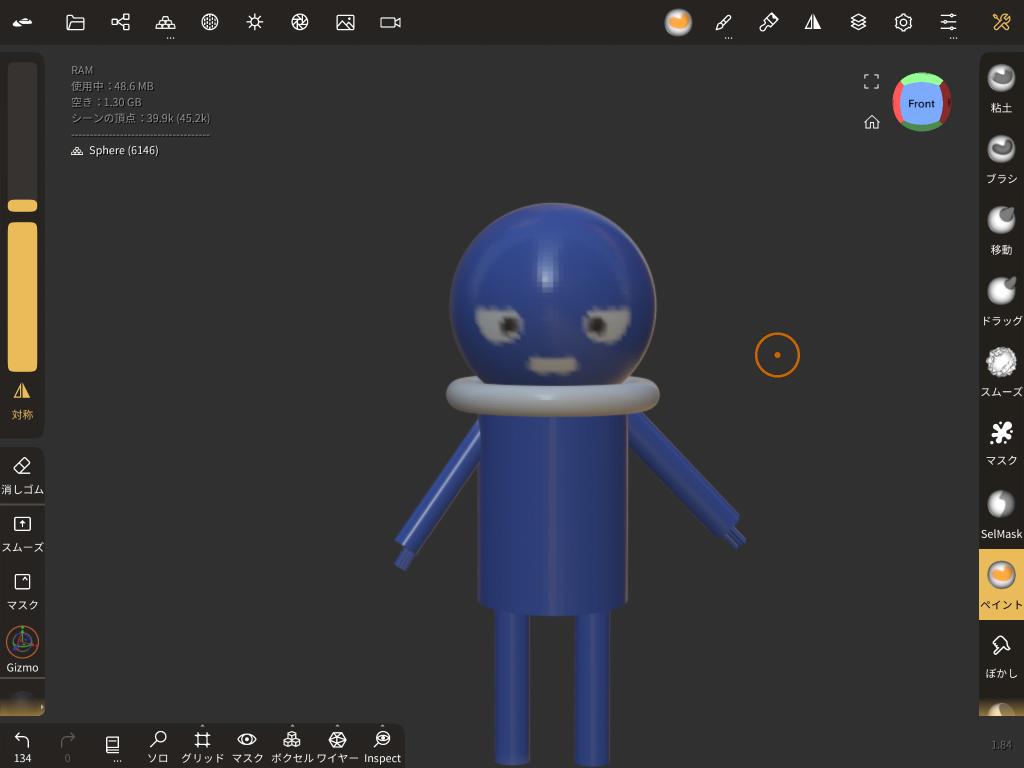Open the layers menu in top bar
The image size is (1024, 768).
pos(858,22)
